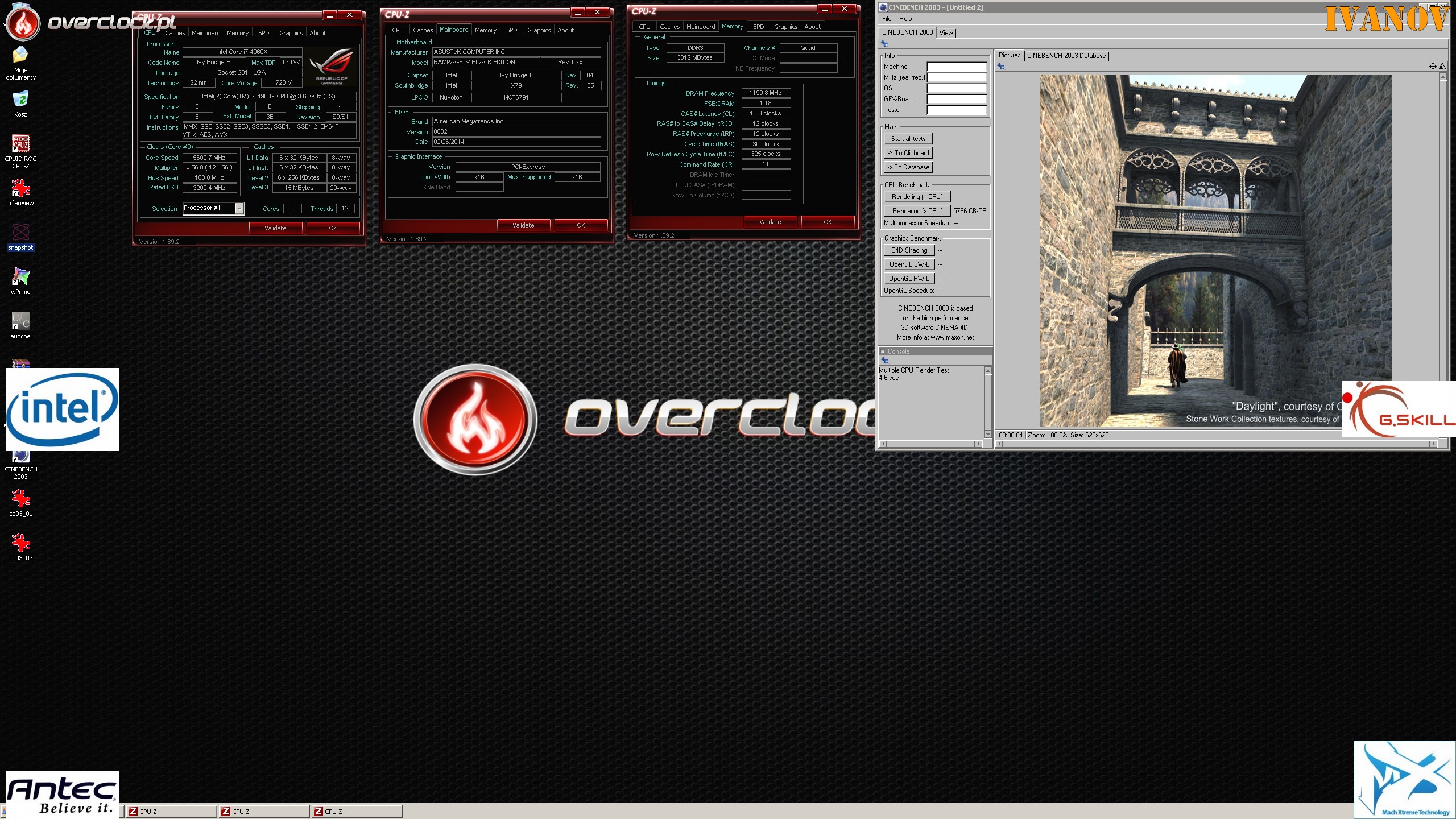This screenshot has width=1456, height=819.
Task: Open the launcher desktop shortcut
Action: (x=20, y=325)
